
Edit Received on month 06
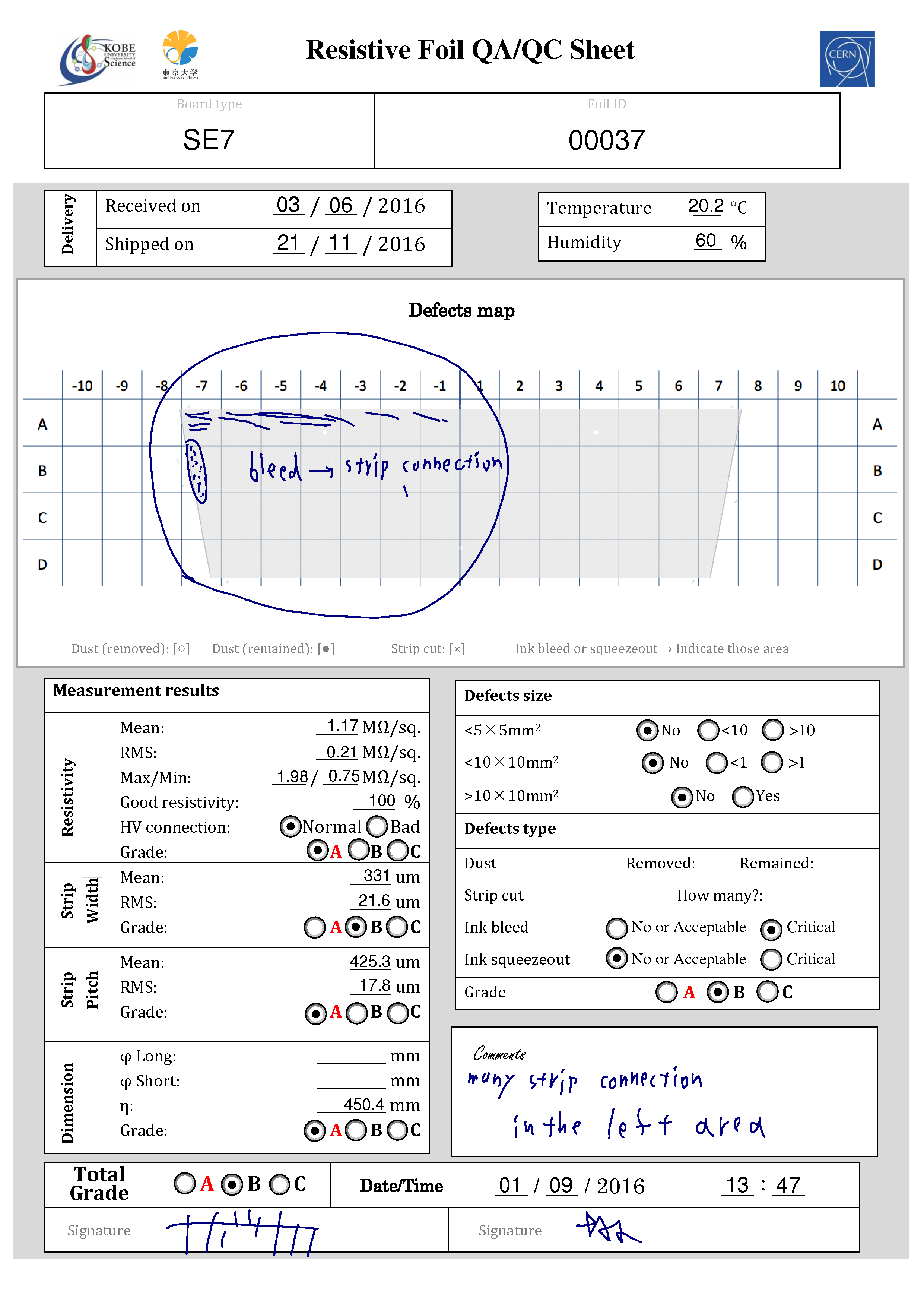coord(341,205)
